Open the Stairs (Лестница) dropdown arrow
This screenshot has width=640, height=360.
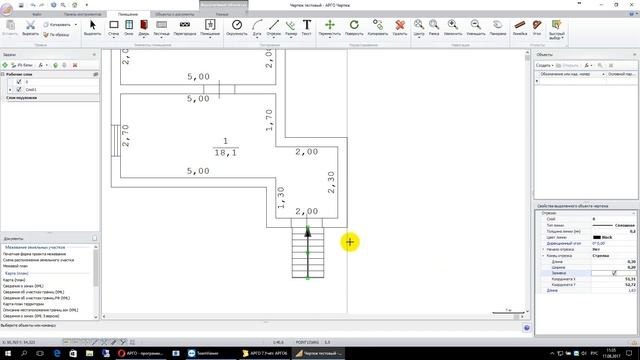[x=162, y=38]
